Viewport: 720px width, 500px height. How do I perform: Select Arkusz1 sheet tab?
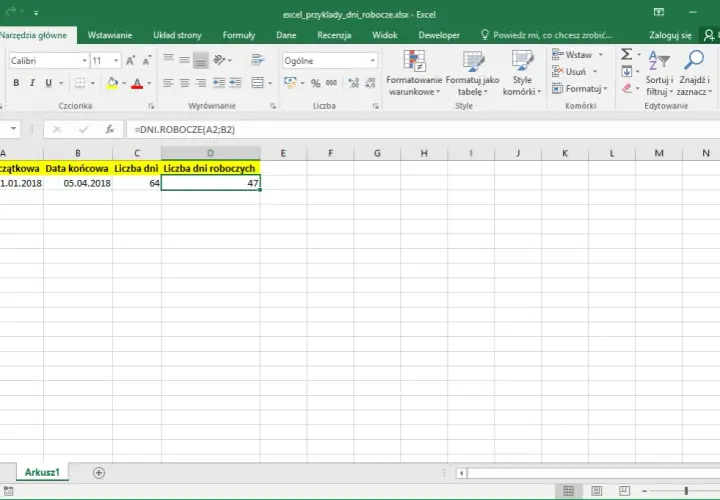[42, 472]
